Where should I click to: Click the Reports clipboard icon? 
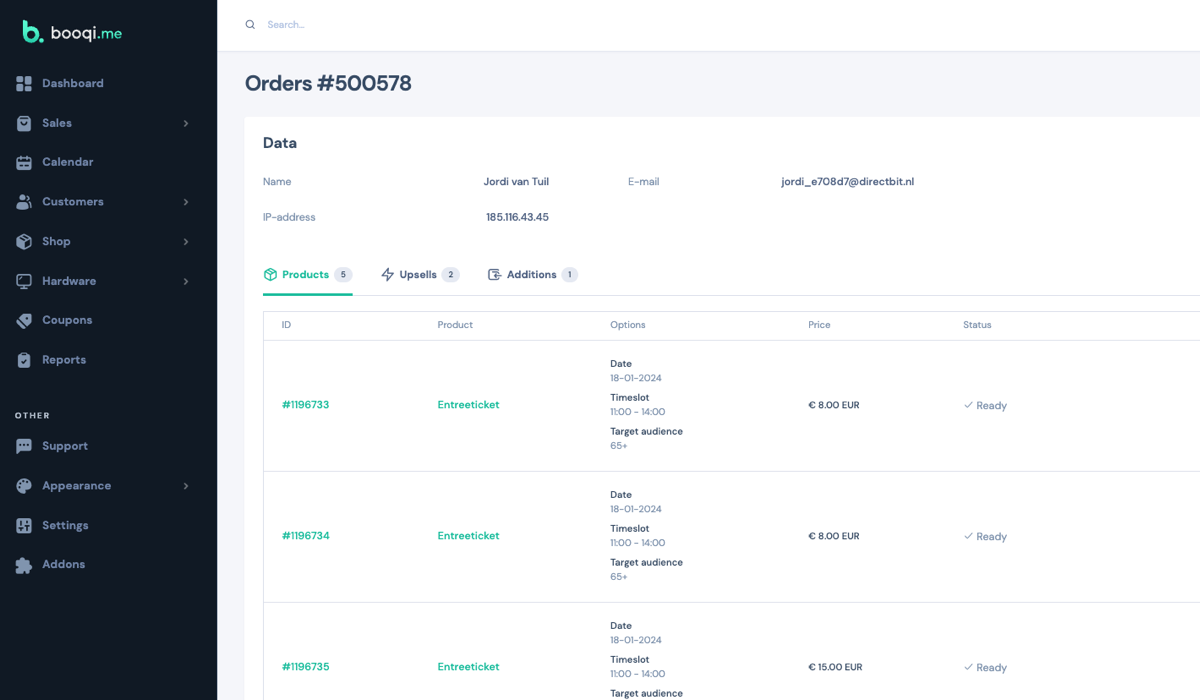(24, 360)
